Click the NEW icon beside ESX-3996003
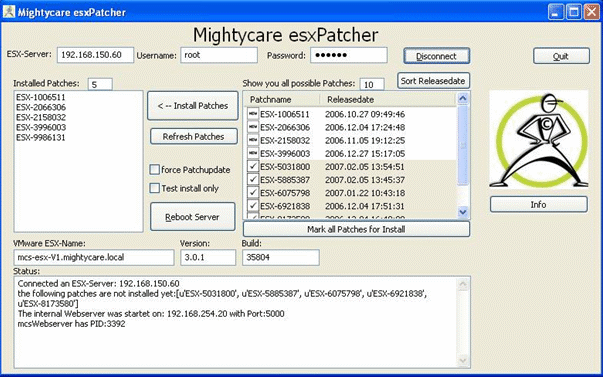Image resolution: width=604 pixels, height=377 pixels. 253,153
